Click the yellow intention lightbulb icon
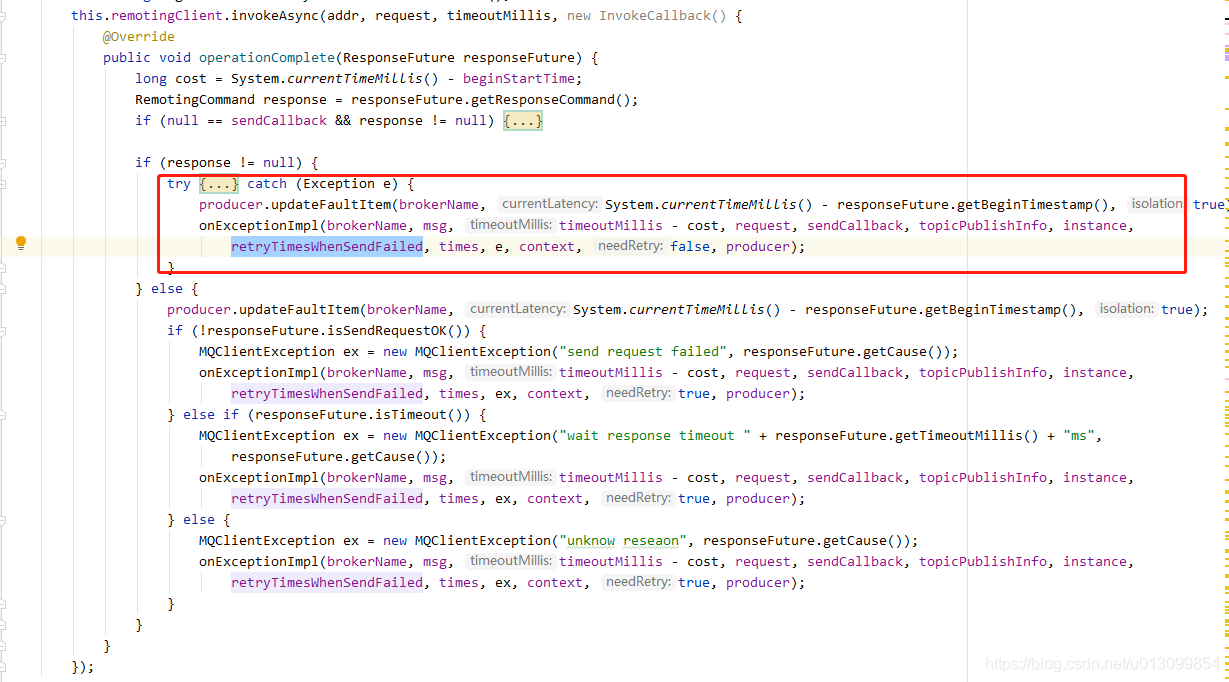1229x682 pixels. pos(22,241)
